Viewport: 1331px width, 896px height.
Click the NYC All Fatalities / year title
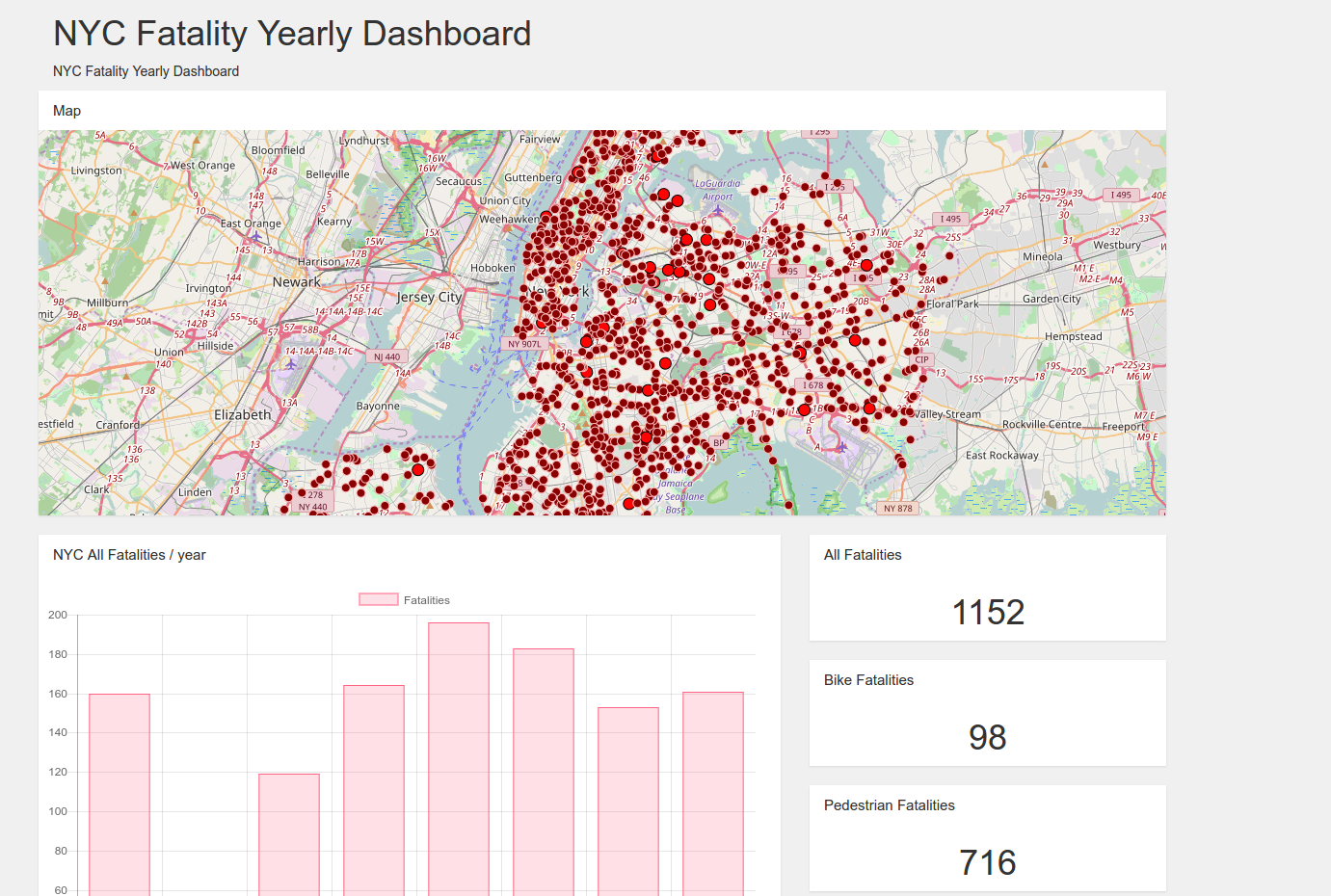click(x=129, y=555)
